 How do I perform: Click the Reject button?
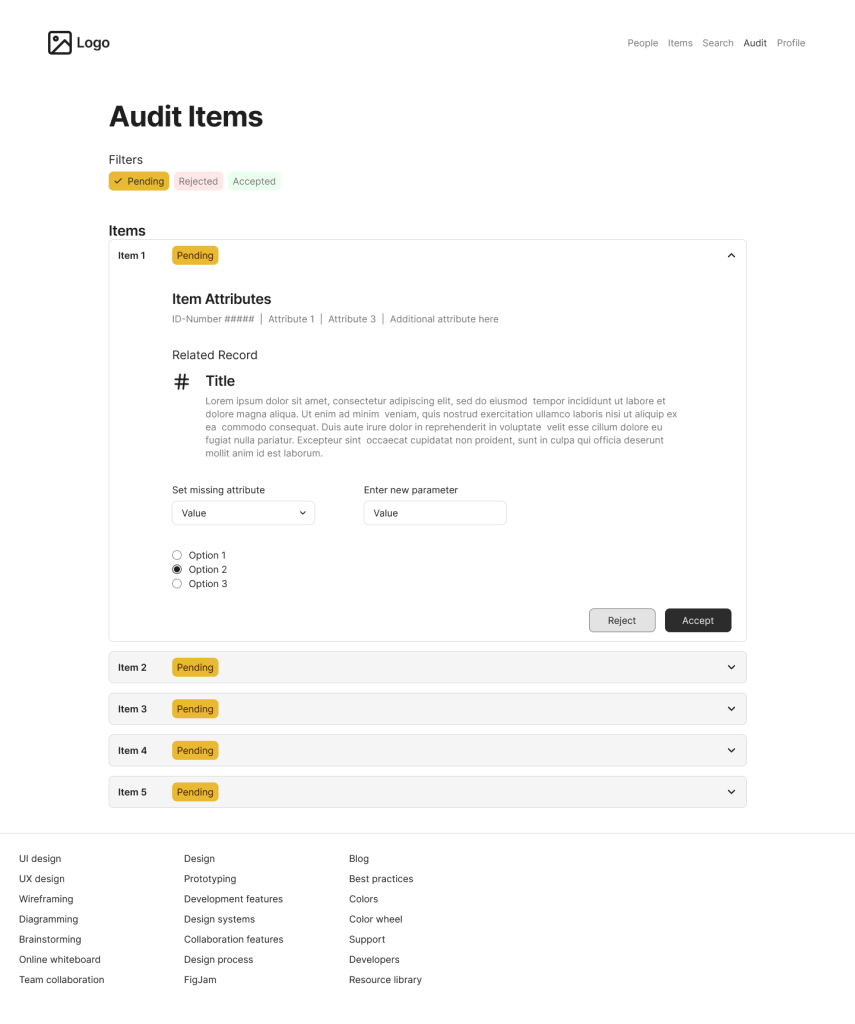click(x=622, y=620)
